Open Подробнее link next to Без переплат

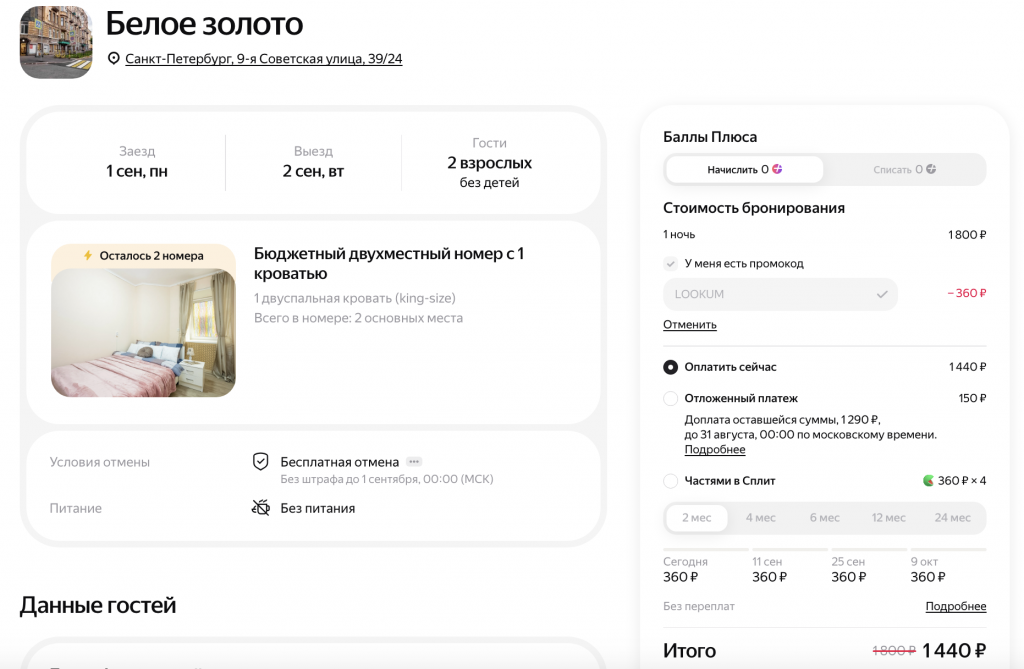click(x=955, y=606)
